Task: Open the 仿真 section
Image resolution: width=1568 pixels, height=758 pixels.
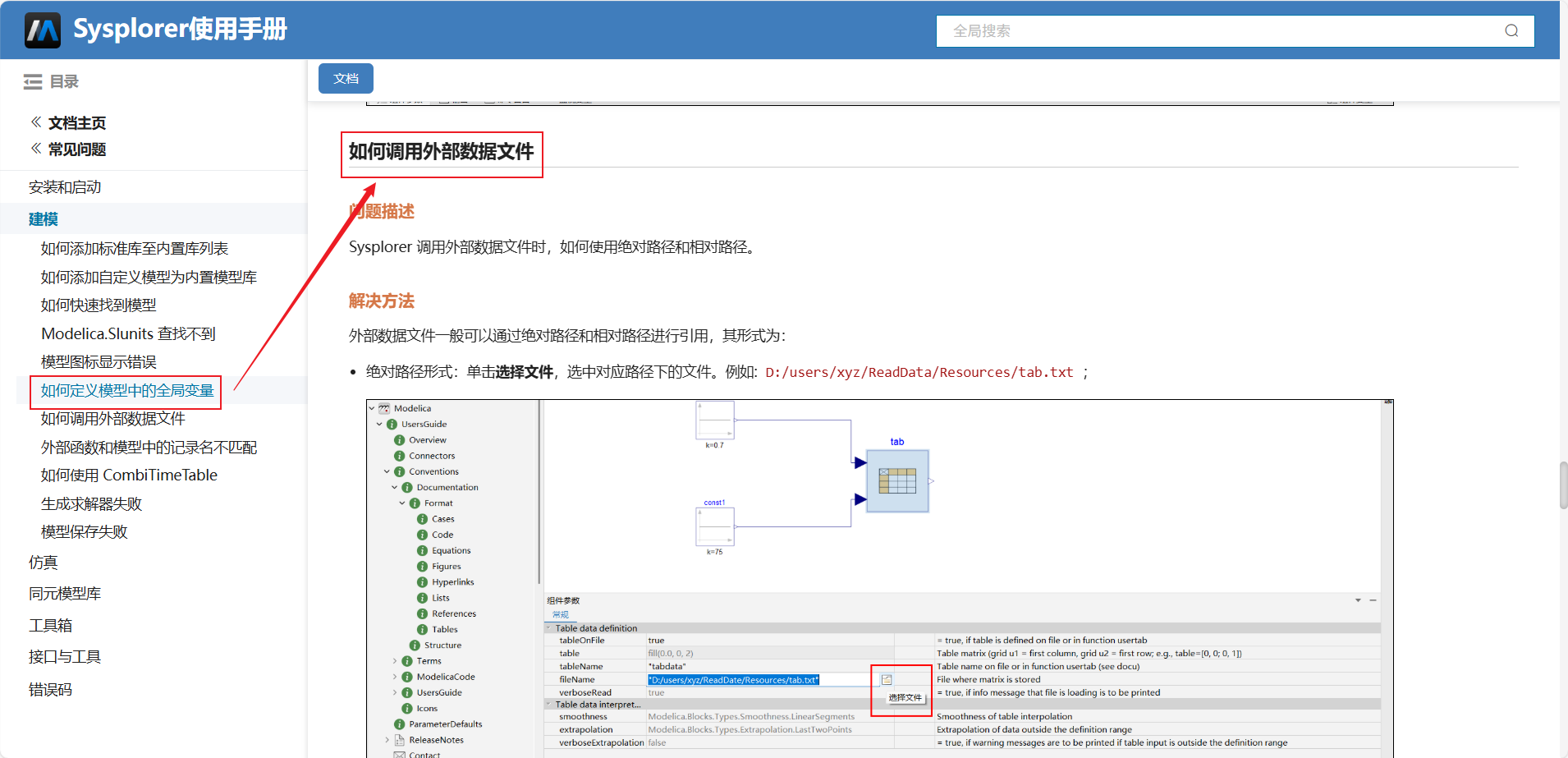Action: 44,563
